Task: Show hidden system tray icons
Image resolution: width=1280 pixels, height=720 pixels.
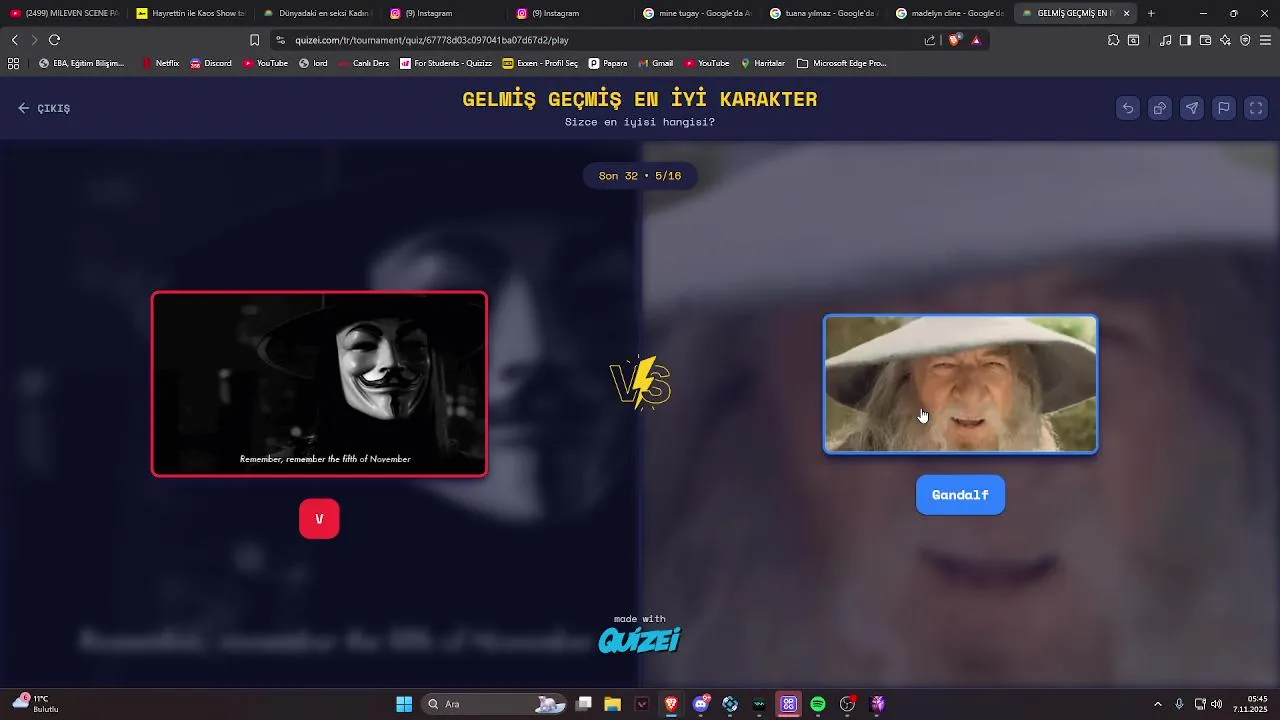Action: pos(1158,704)
